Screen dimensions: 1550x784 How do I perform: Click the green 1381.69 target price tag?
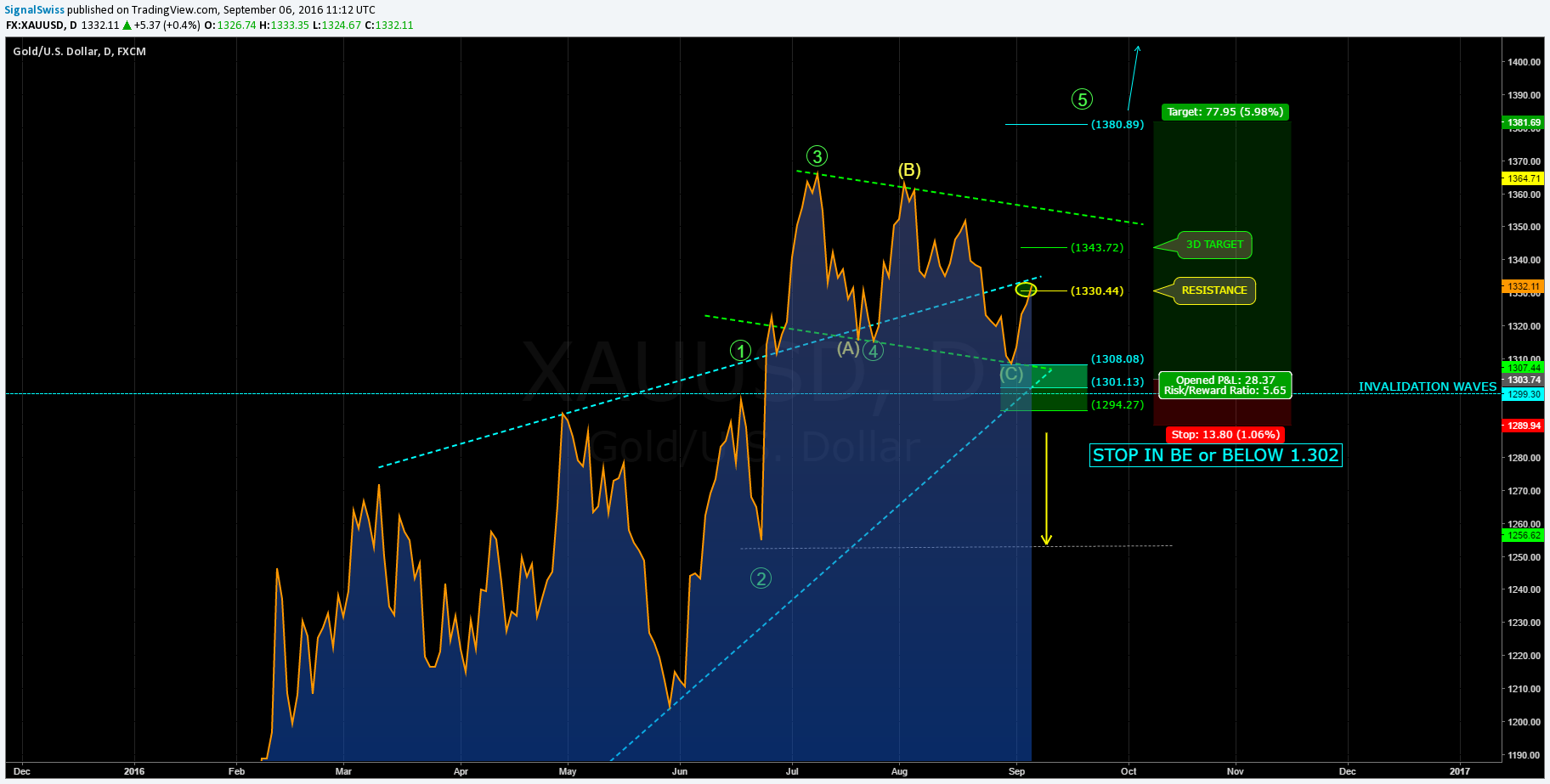pyautogui.click(x=1524, y=122)
